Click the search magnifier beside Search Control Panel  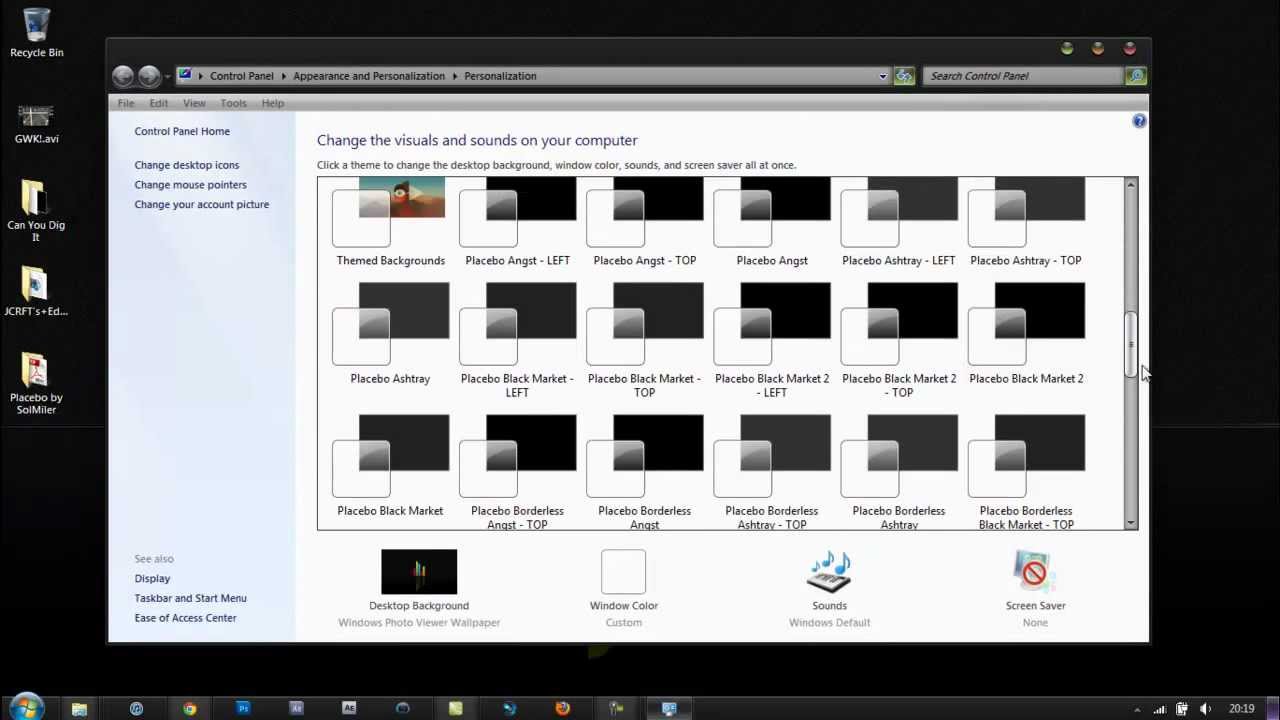click(x=1136, y=76)
